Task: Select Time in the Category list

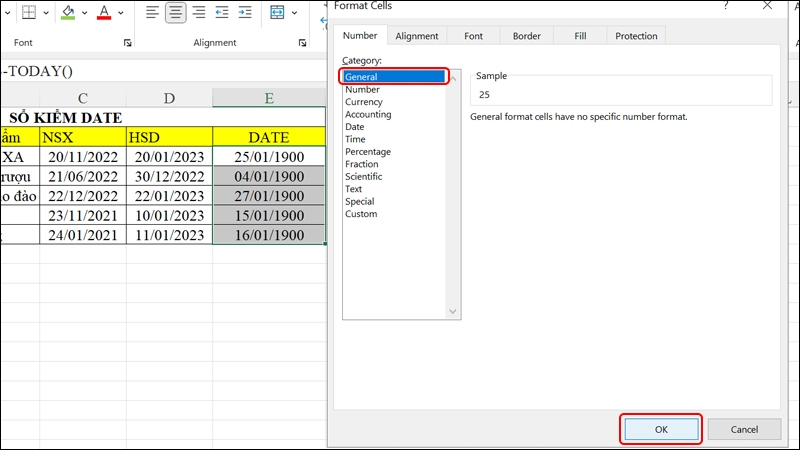Action: [394, 139]
